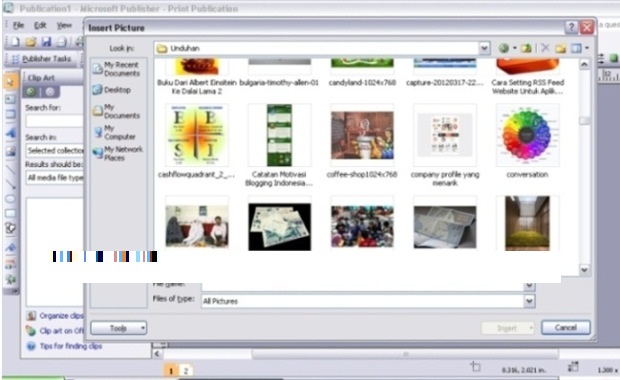Click the Open folder icon in Publisher toolbar
The width and height of the screenshot is (620, 380).
(x=31, y=42)
